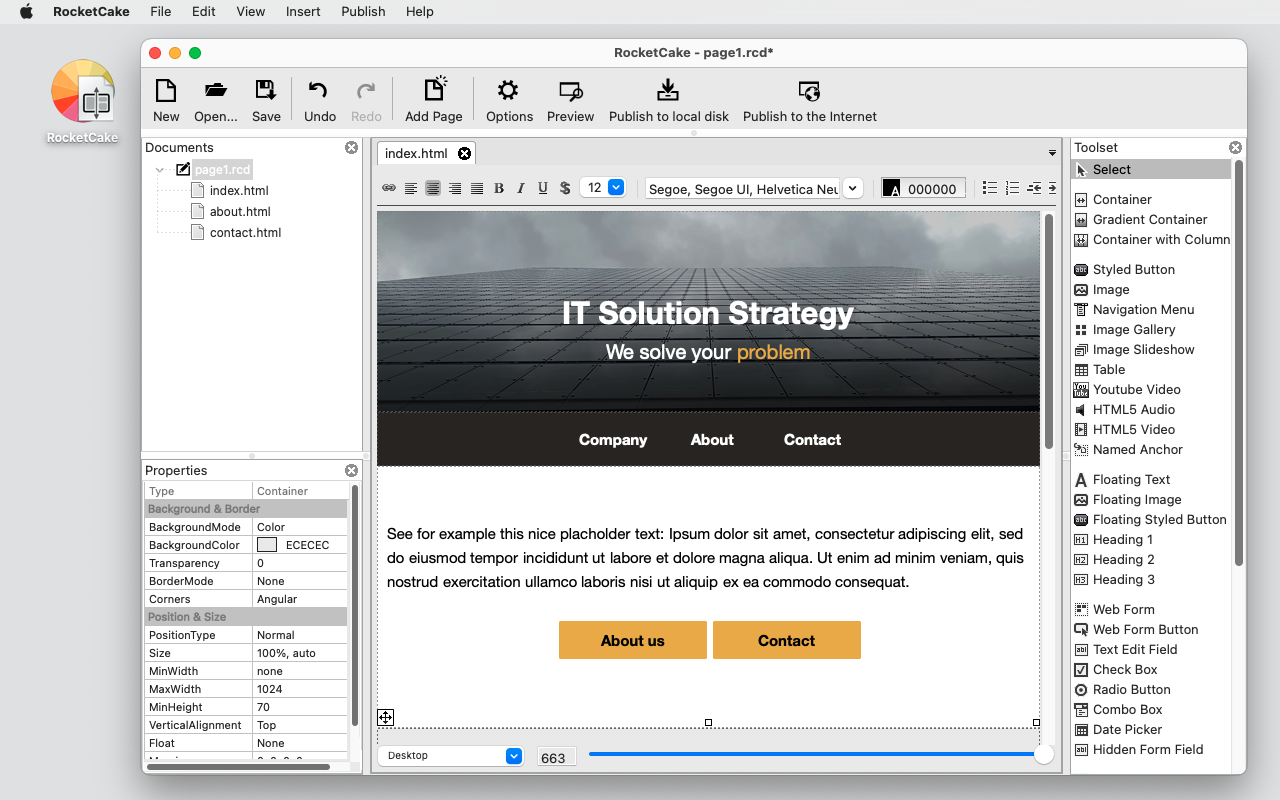Click the Save button

click(265, 97)
